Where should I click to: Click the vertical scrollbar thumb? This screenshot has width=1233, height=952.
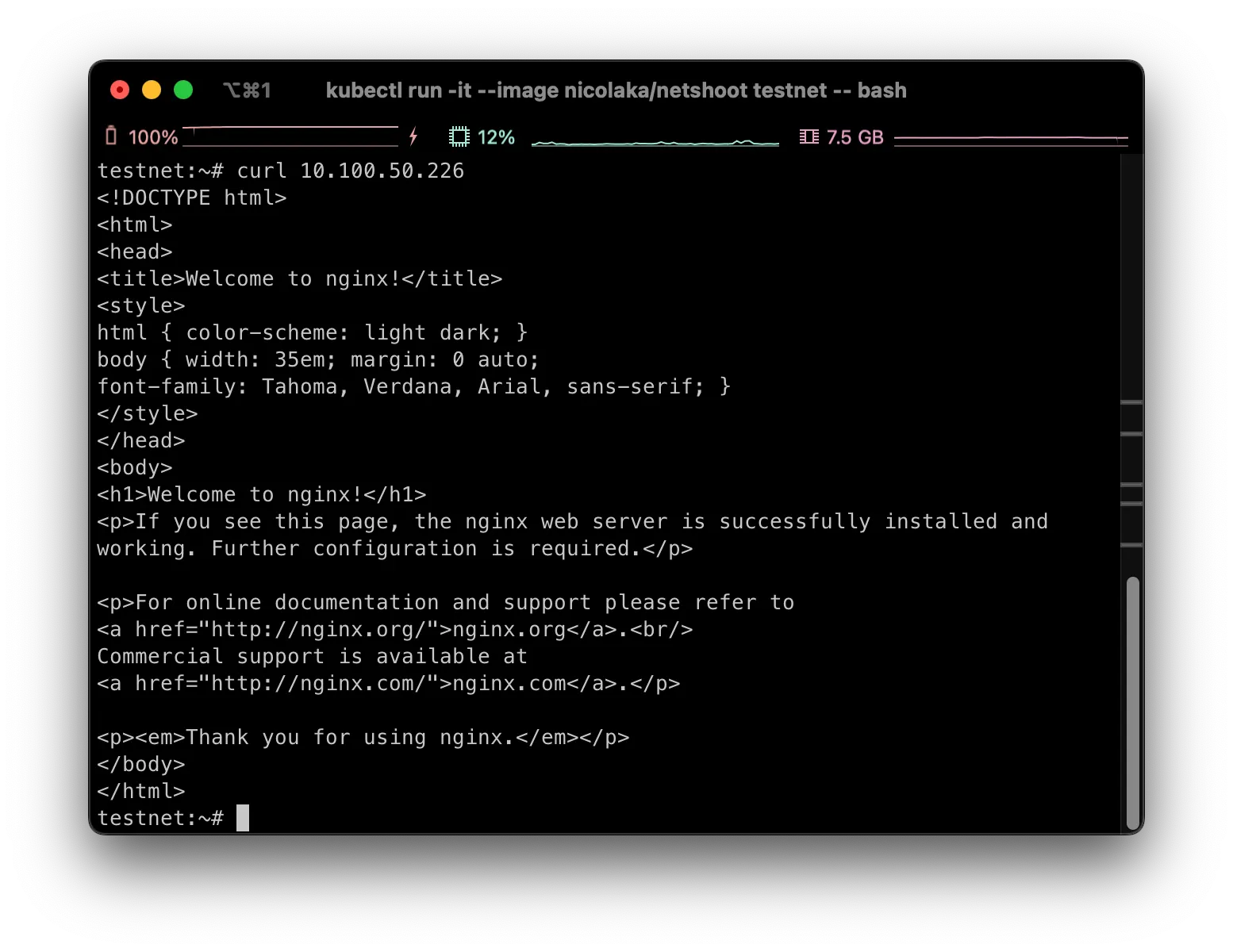[x=1133, y=703]
